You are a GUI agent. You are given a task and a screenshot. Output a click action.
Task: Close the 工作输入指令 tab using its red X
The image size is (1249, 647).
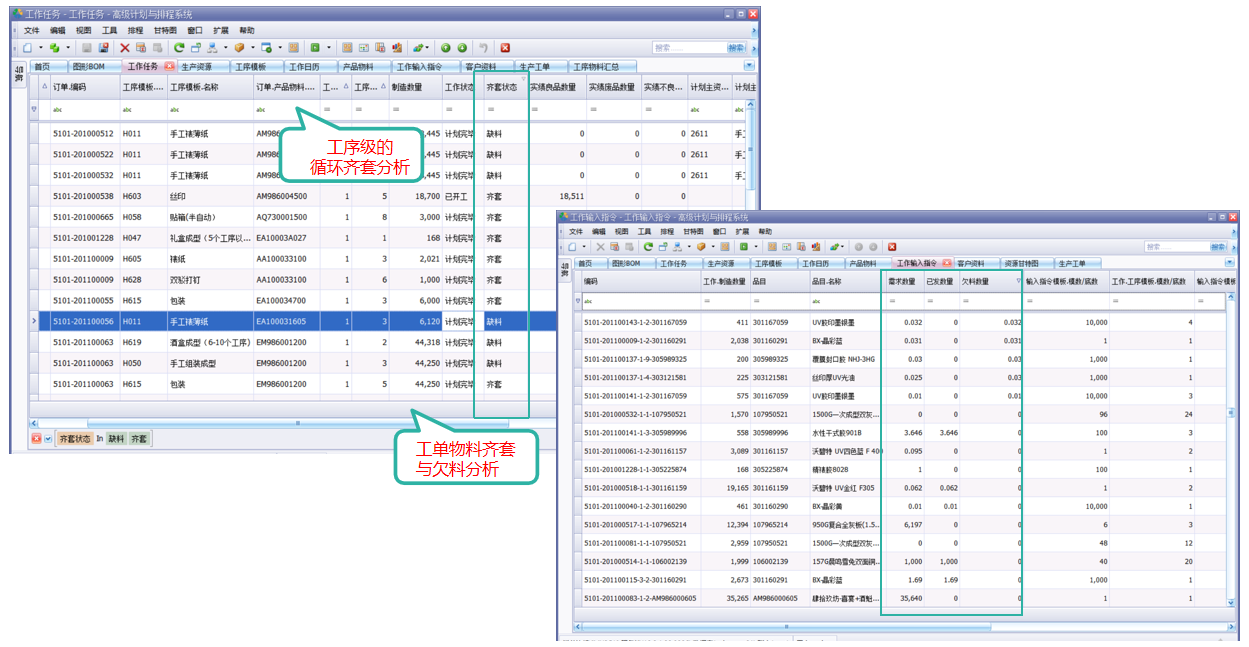(x=945, y=263)
